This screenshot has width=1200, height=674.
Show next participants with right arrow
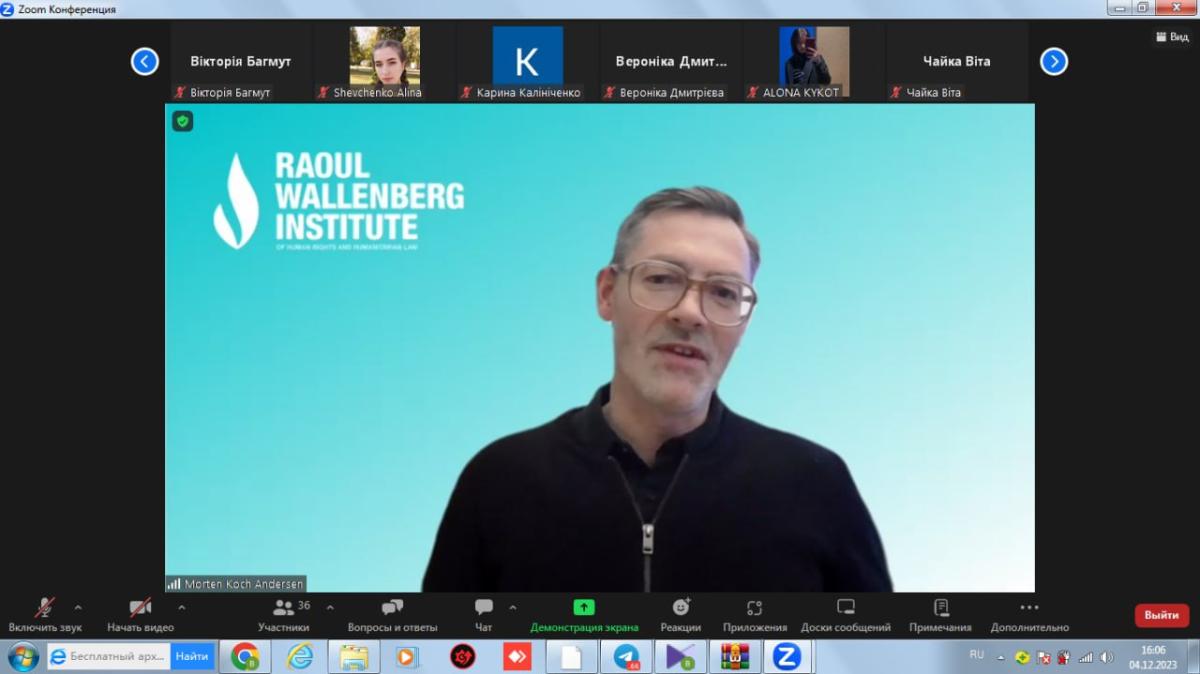(x=1053, y=62)
